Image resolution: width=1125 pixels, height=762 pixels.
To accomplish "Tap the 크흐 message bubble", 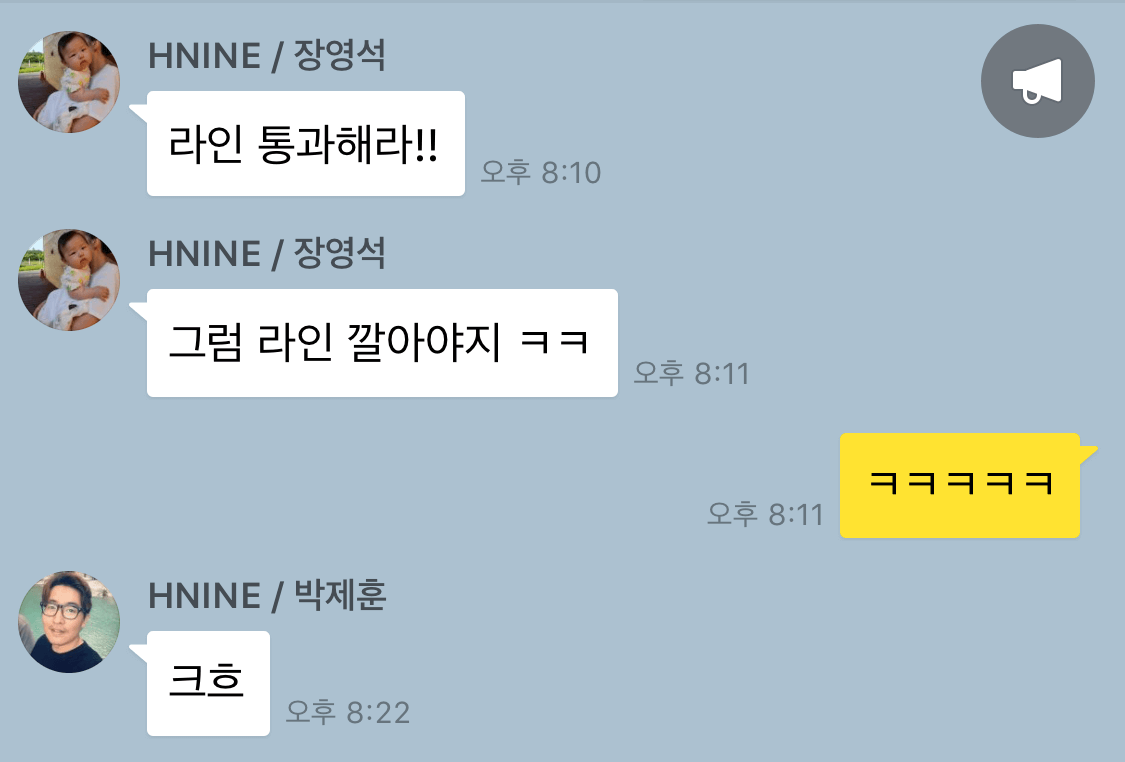I will pos(208,683).
